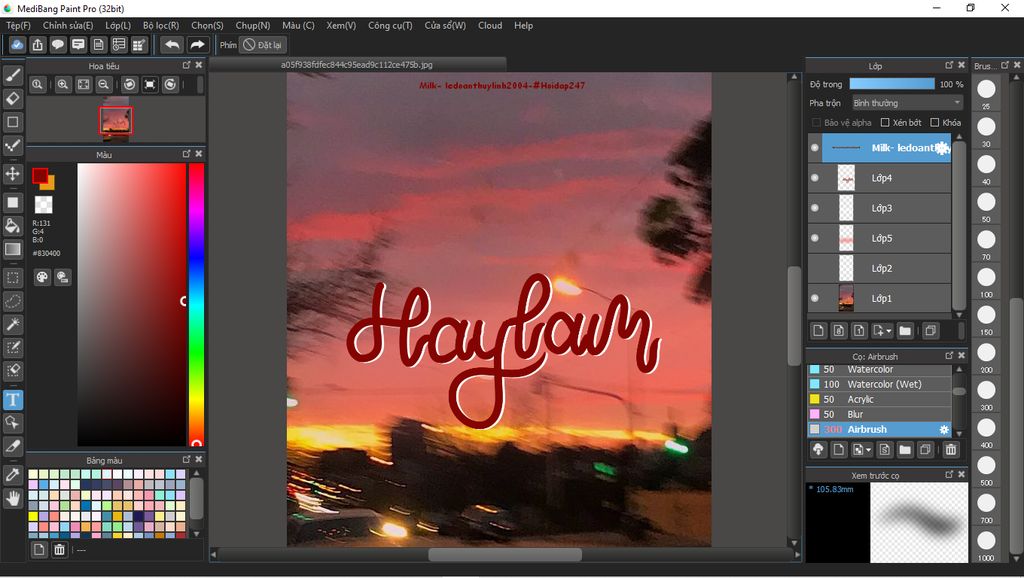The width and height of the screenshot is (1024, 578).
Task: Zoom out on the Navigator panel
Action: pos(103,84)
